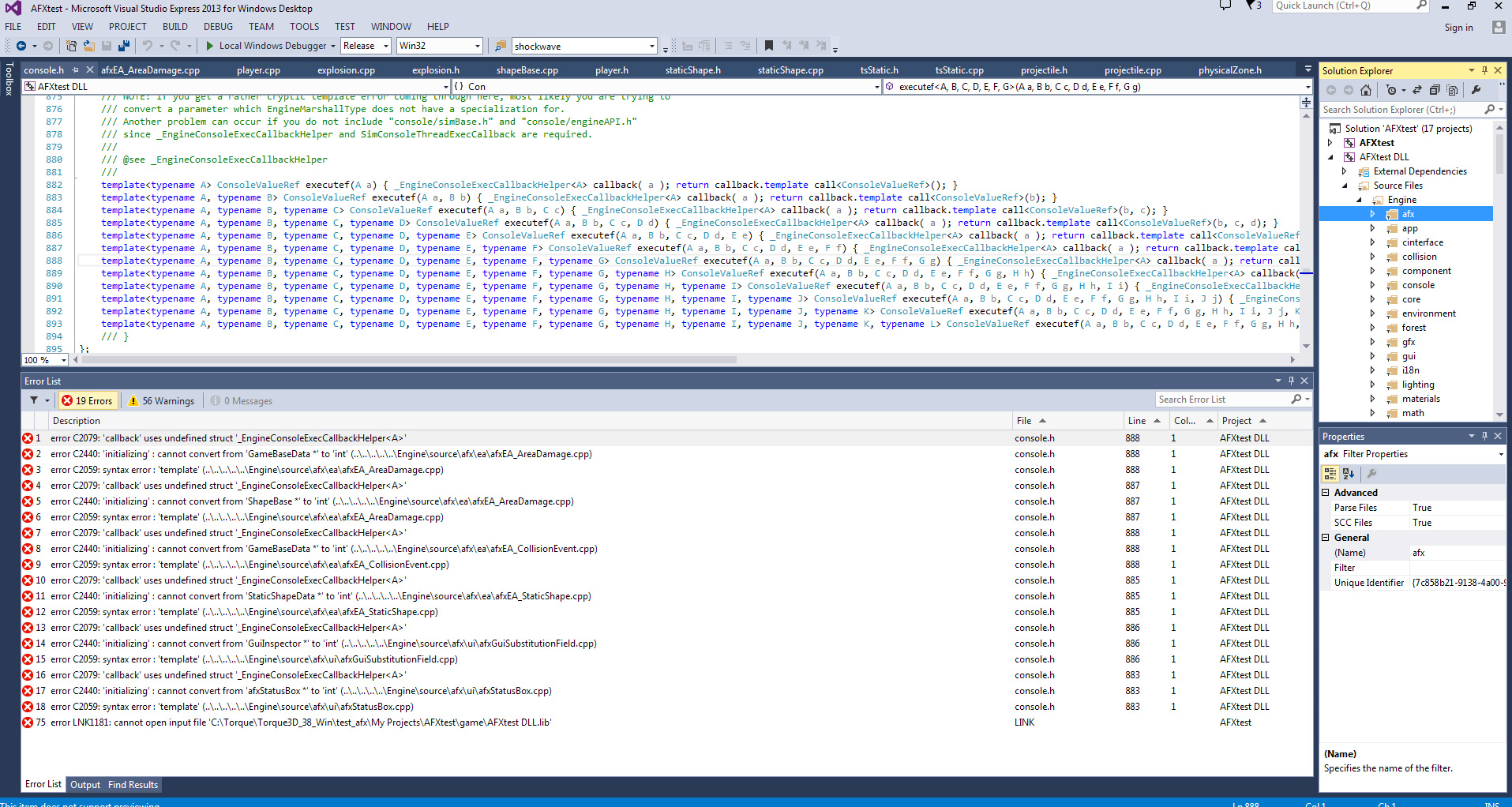Toggle the 56 Warnings filter button
This screenshot has height=807, width=1512.
162,400
